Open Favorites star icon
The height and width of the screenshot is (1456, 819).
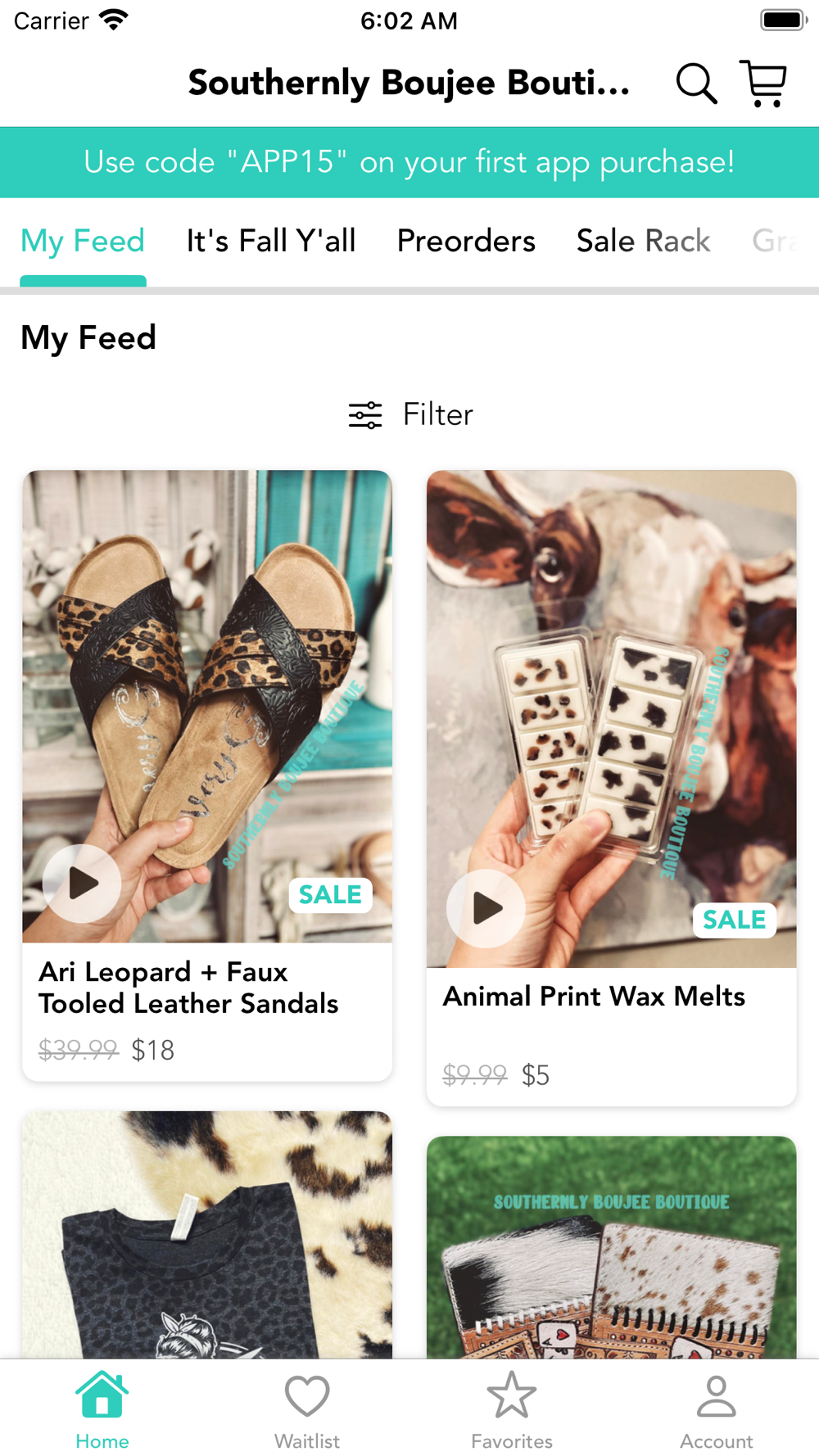coord(512,1396)
